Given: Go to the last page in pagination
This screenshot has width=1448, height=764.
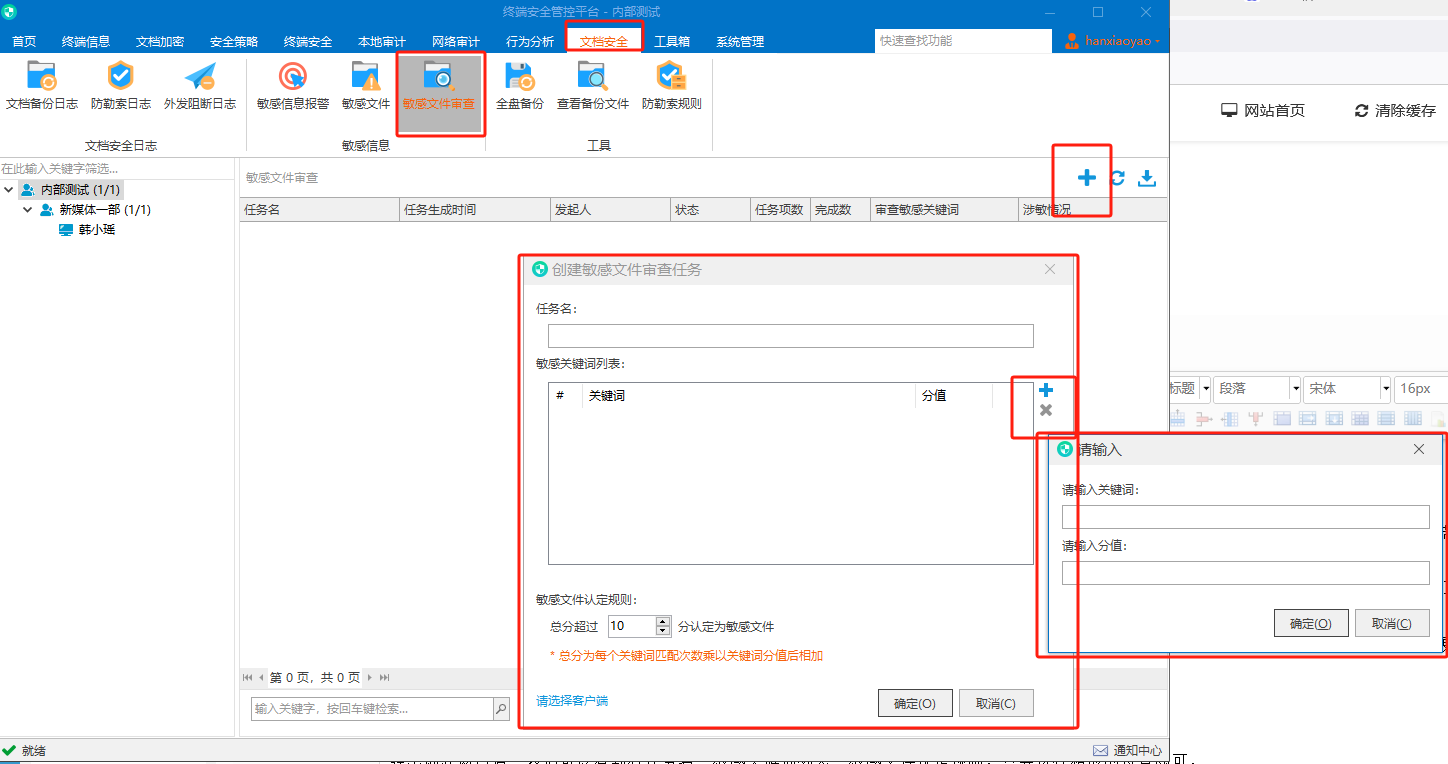Looking at the screenshot, I should [385, 678].
